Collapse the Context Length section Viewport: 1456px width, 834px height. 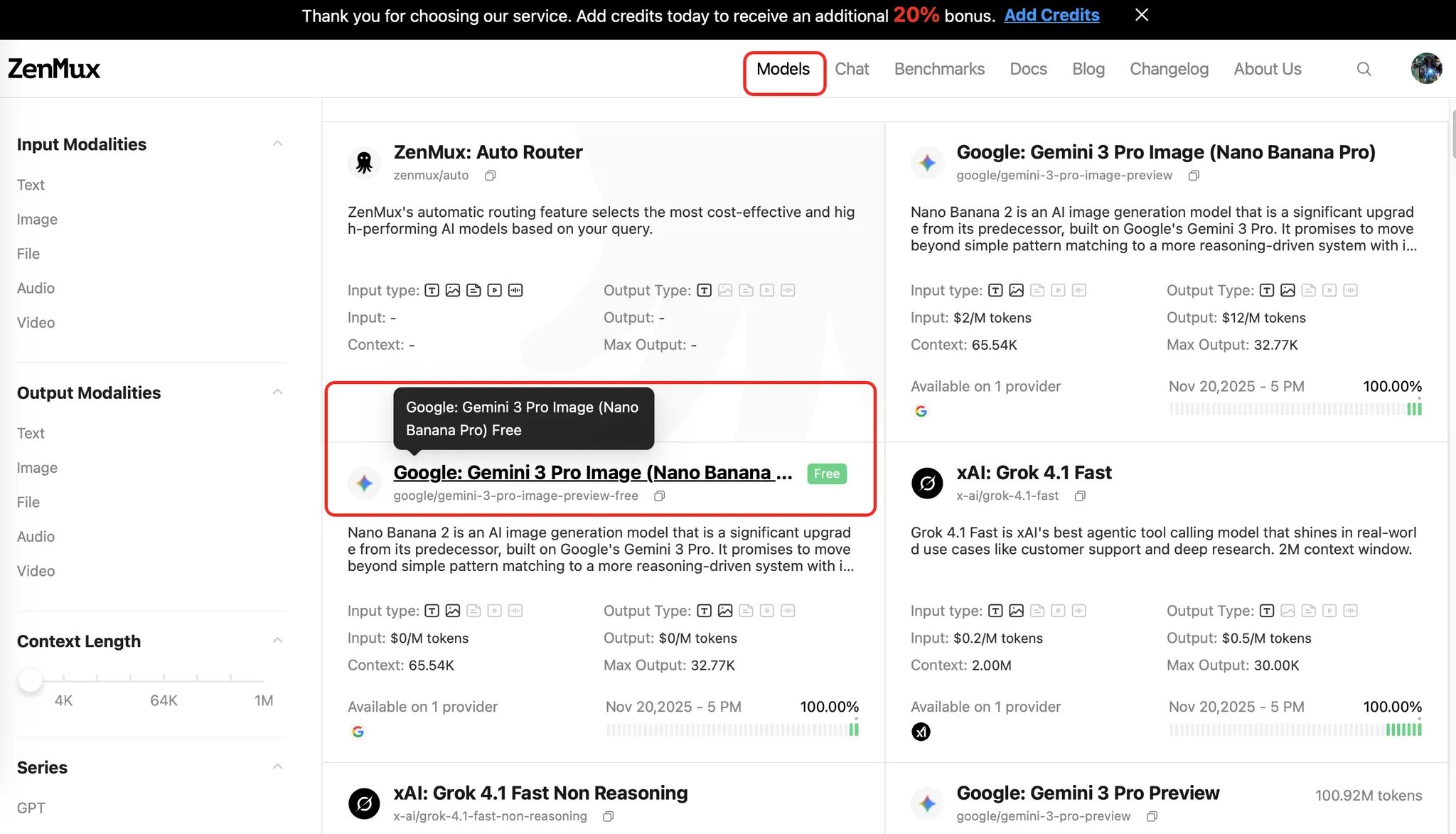pyautogui.click(x=278, y=641)
